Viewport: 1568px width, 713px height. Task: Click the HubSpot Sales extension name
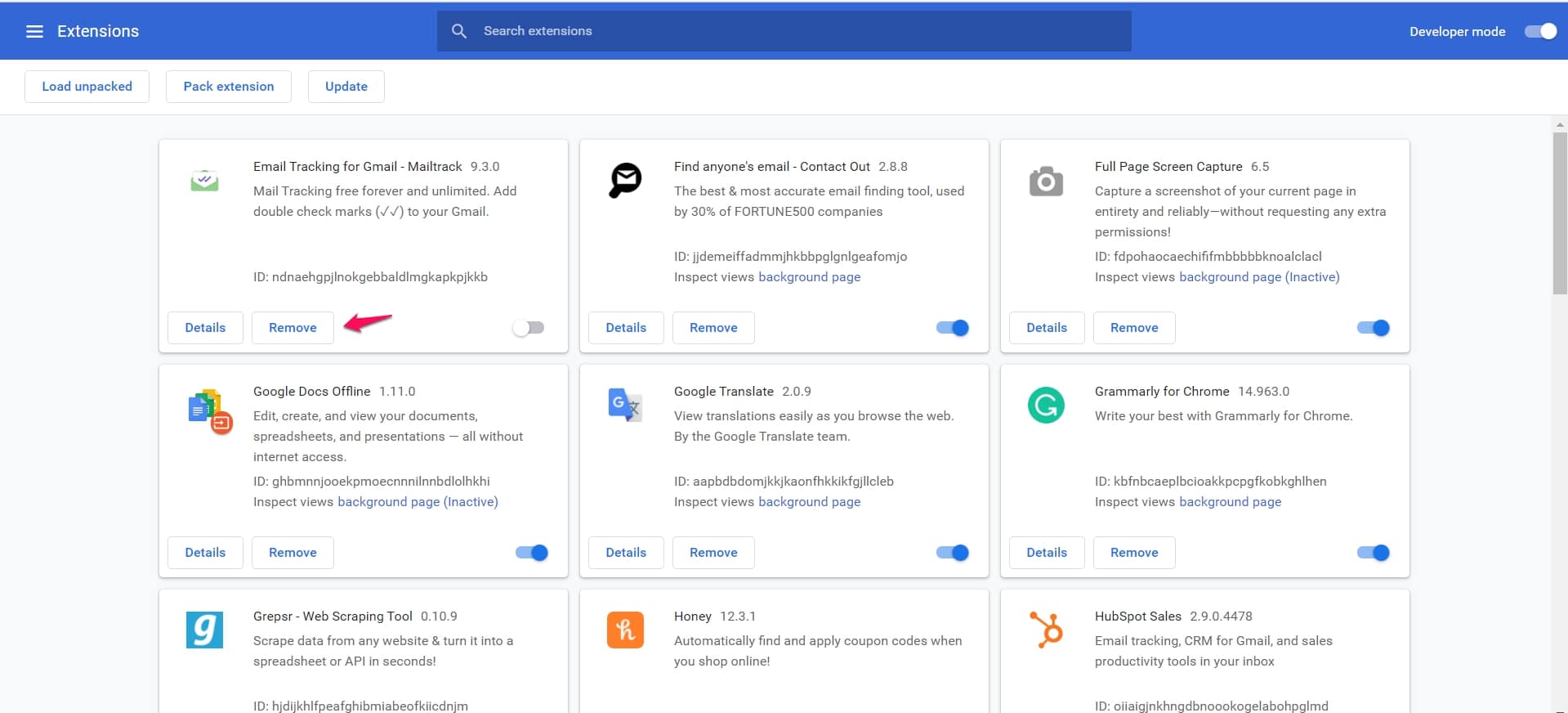point(1138,617)
